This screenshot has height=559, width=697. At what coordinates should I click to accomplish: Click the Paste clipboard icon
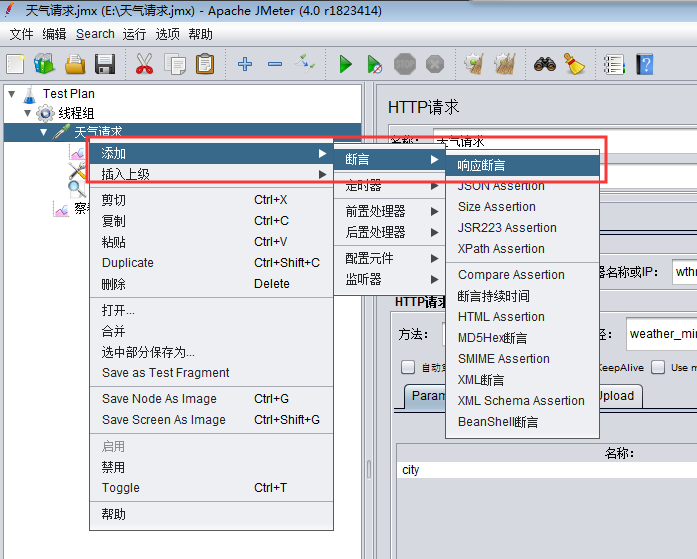pos(205,64)
